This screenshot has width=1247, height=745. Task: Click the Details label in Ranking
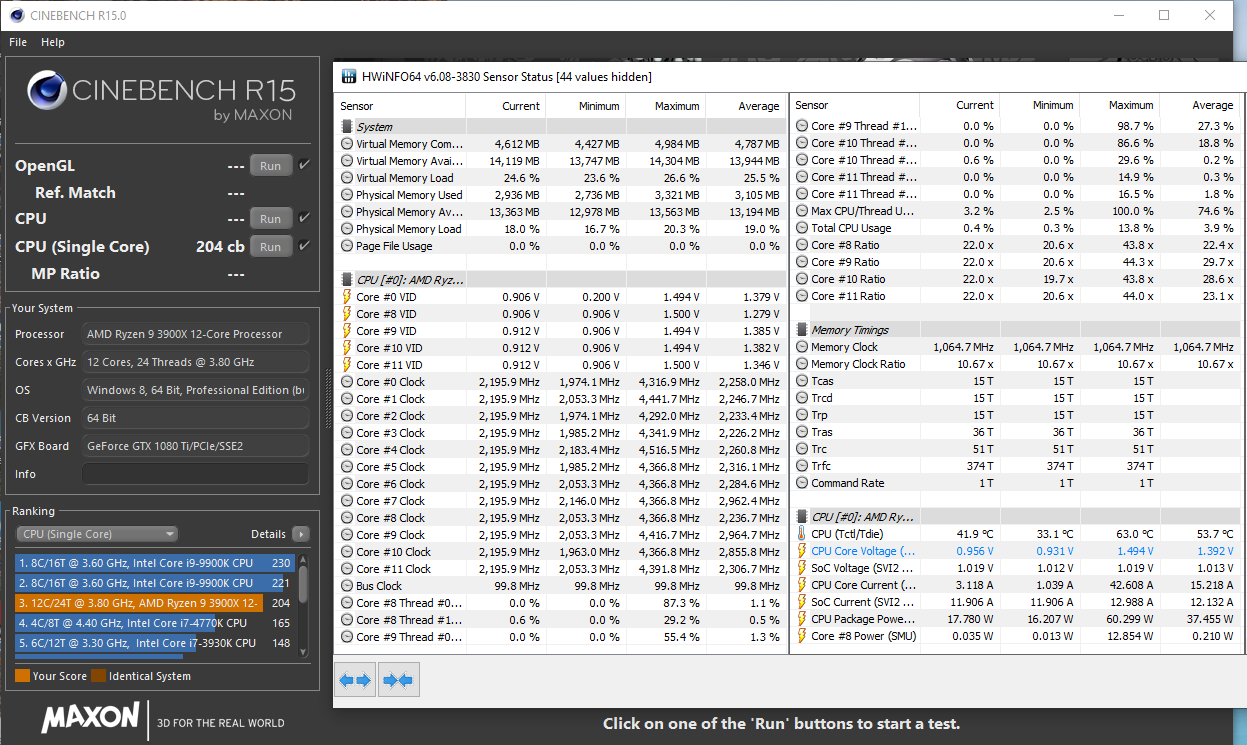(268, 534)
